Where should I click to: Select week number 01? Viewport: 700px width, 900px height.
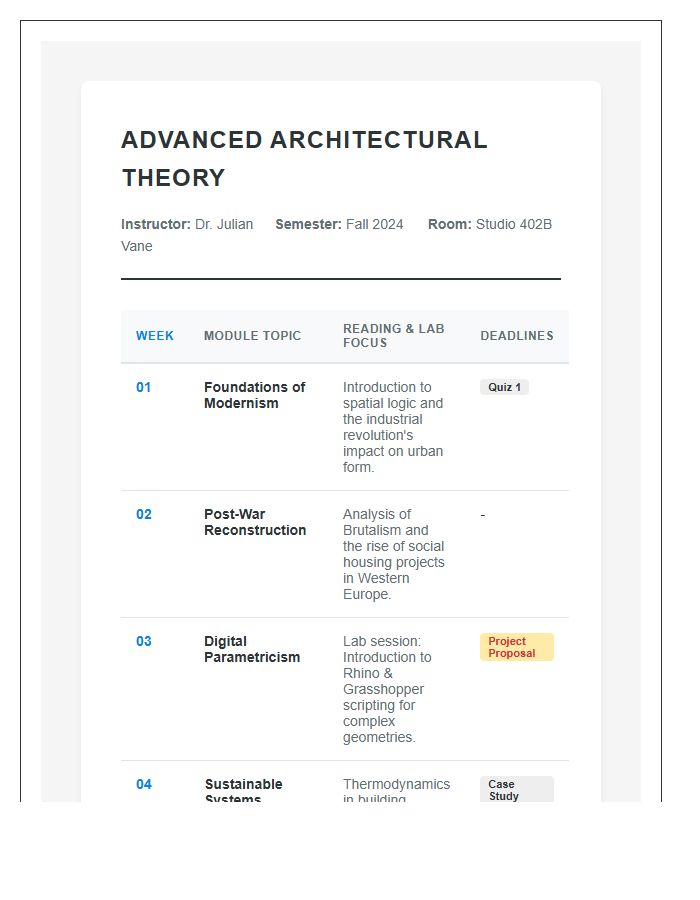(143, 387)
